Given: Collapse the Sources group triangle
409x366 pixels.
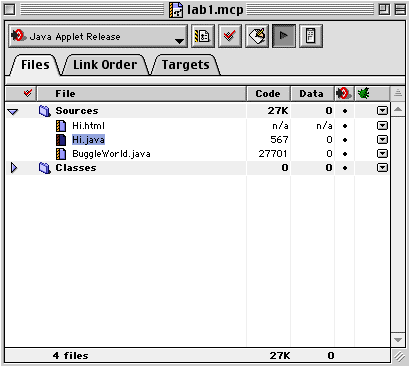Looking at the screenshot, I should (x=13, y=111).
